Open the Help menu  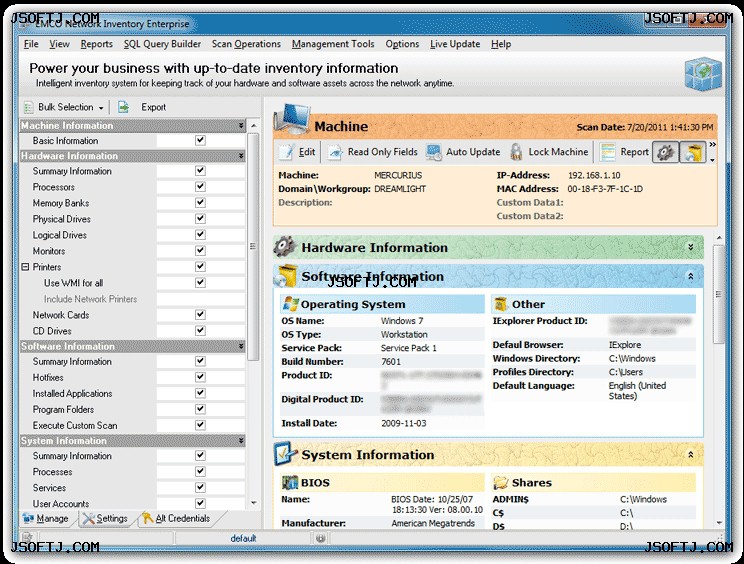pyautogui.click(x=501, y=44)
